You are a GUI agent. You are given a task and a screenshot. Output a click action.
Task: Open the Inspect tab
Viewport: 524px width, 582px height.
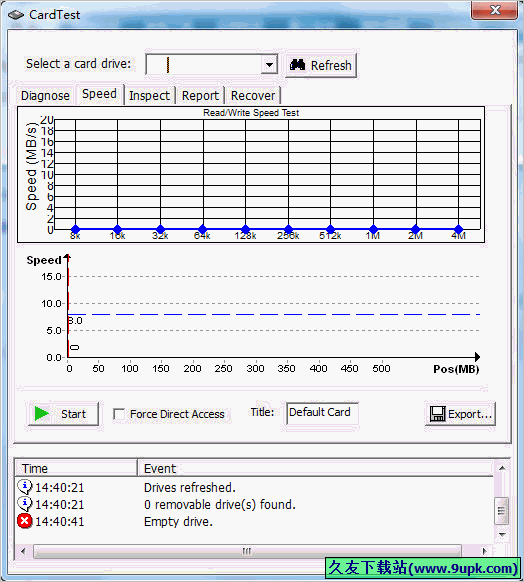point(150,95)
